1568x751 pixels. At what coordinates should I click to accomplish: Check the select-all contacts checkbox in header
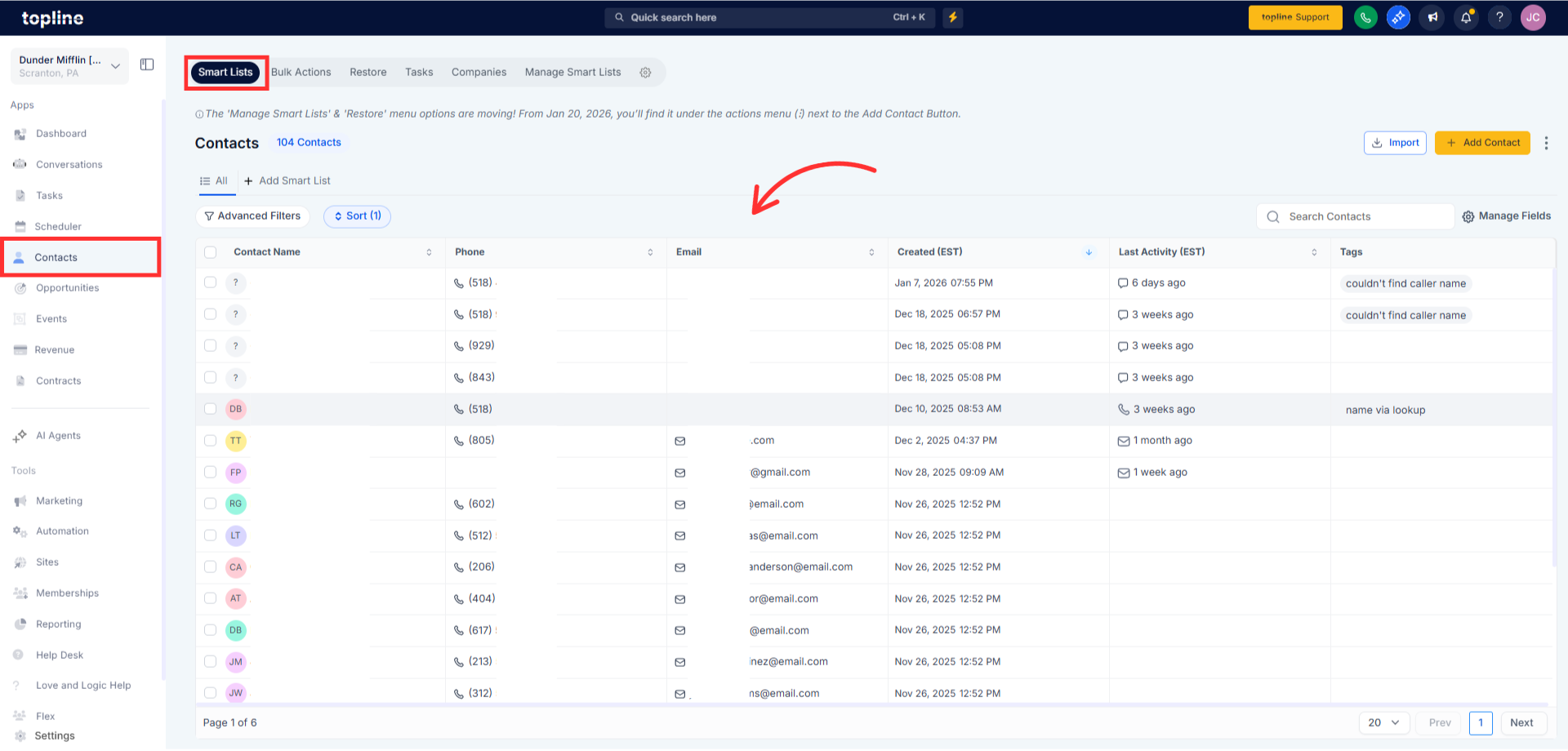click(211, 252)
